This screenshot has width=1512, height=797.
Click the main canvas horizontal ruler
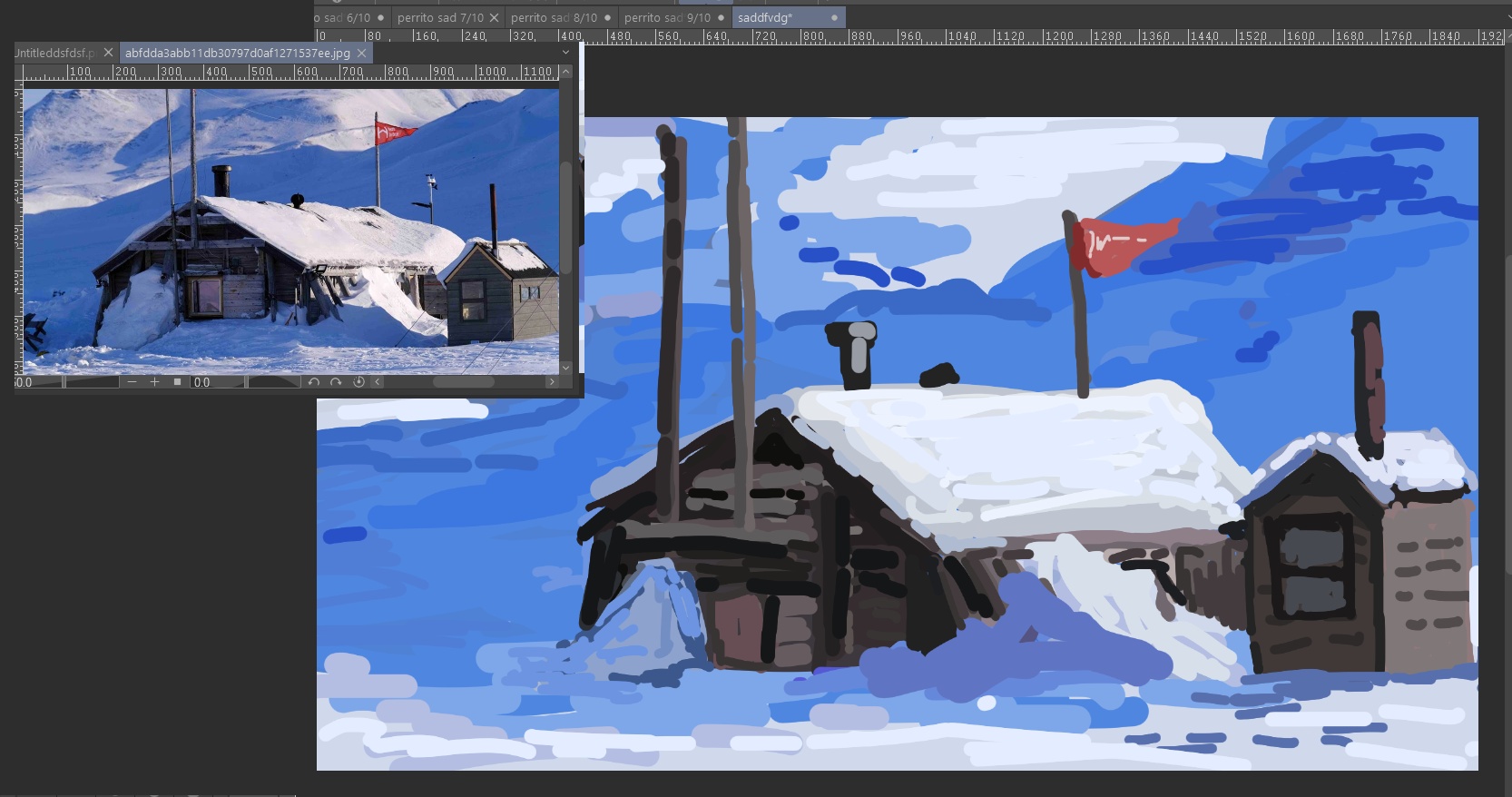(x=908, y=36)
